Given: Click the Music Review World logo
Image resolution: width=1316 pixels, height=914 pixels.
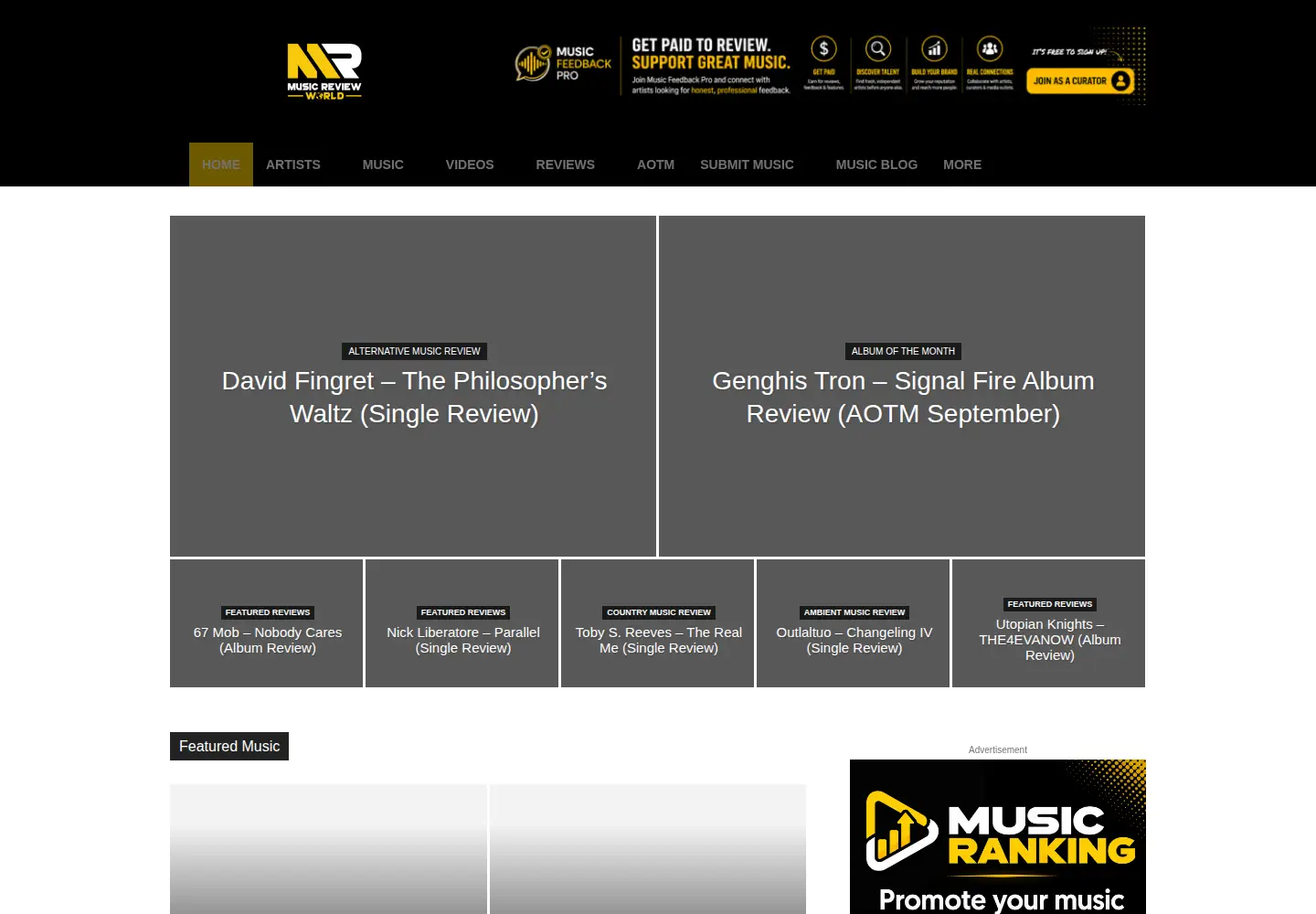Looking at the screenshot, I should (x=324, y=71).
